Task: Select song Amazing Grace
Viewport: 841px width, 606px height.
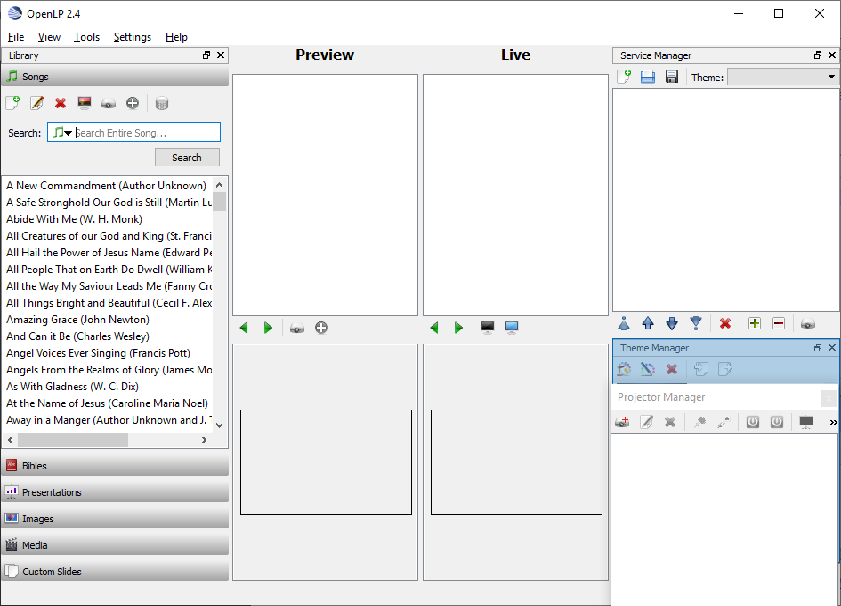Action: (x=78, y=320)
